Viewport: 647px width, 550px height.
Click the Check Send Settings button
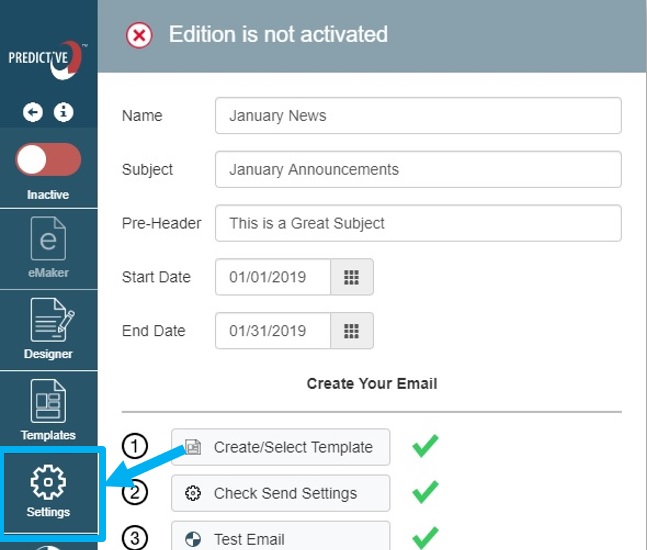[280, 493]
